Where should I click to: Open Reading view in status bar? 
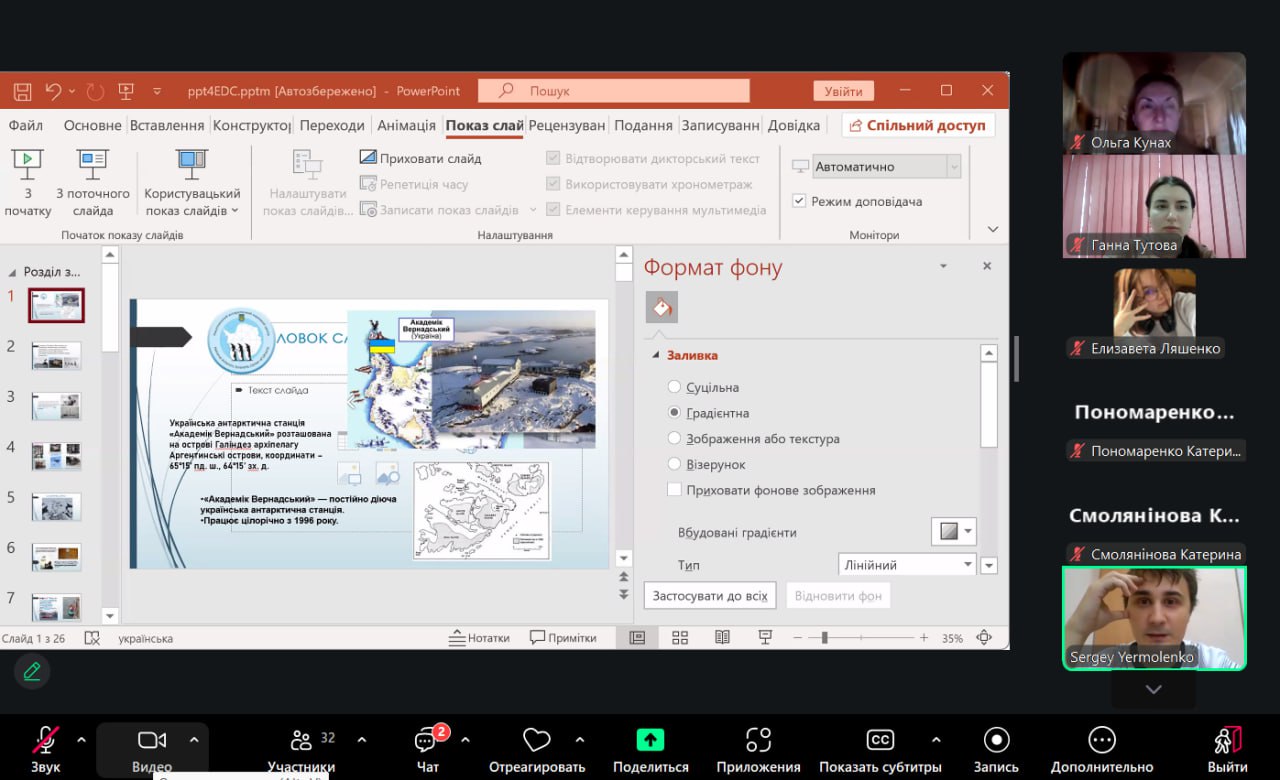point(722,638)
